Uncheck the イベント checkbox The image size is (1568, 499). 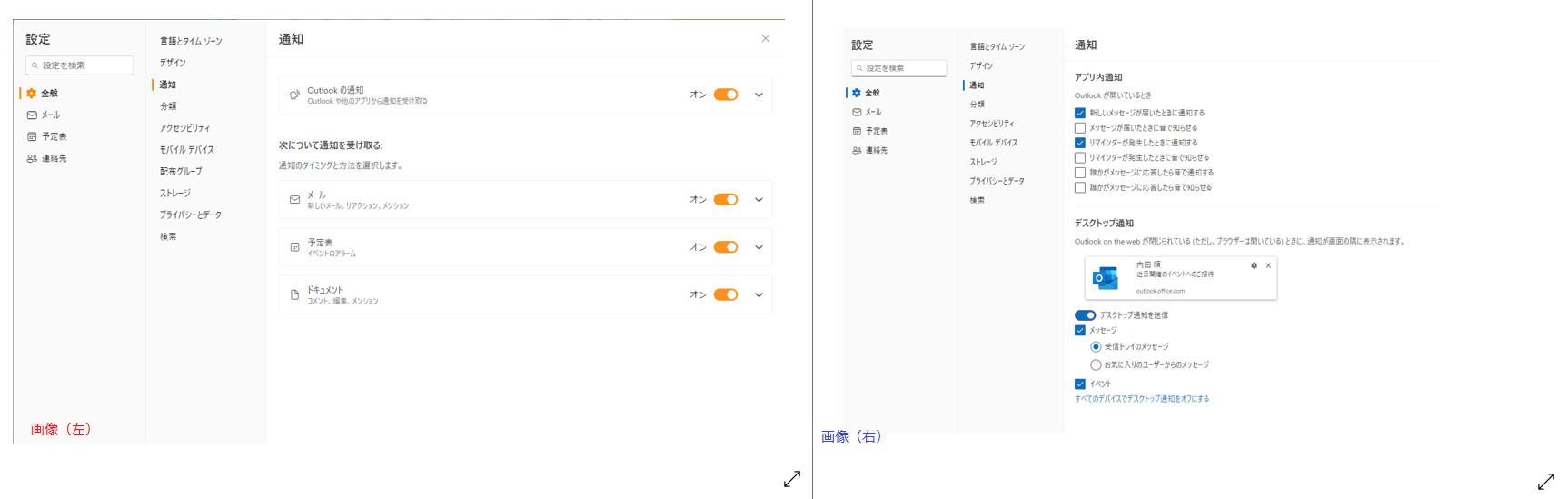pyautogui.click(x=1080, y=384)
